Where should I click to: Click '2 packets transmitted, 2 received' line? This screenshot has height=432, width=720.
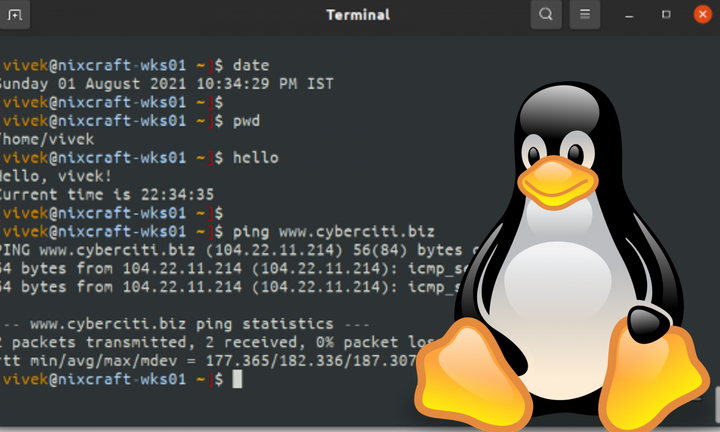(217, 342)
